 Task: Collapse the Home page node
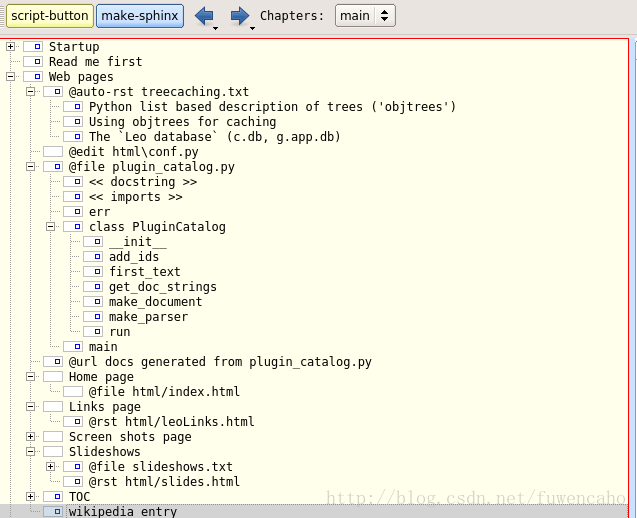(30, 377)
